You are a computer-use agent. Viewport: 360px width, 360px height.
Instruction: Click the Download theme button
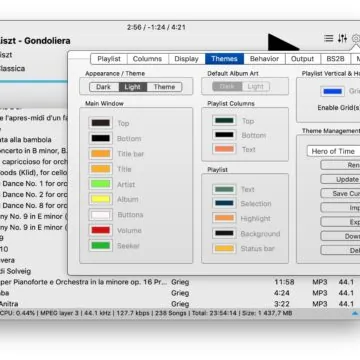[x=340, y=236]
